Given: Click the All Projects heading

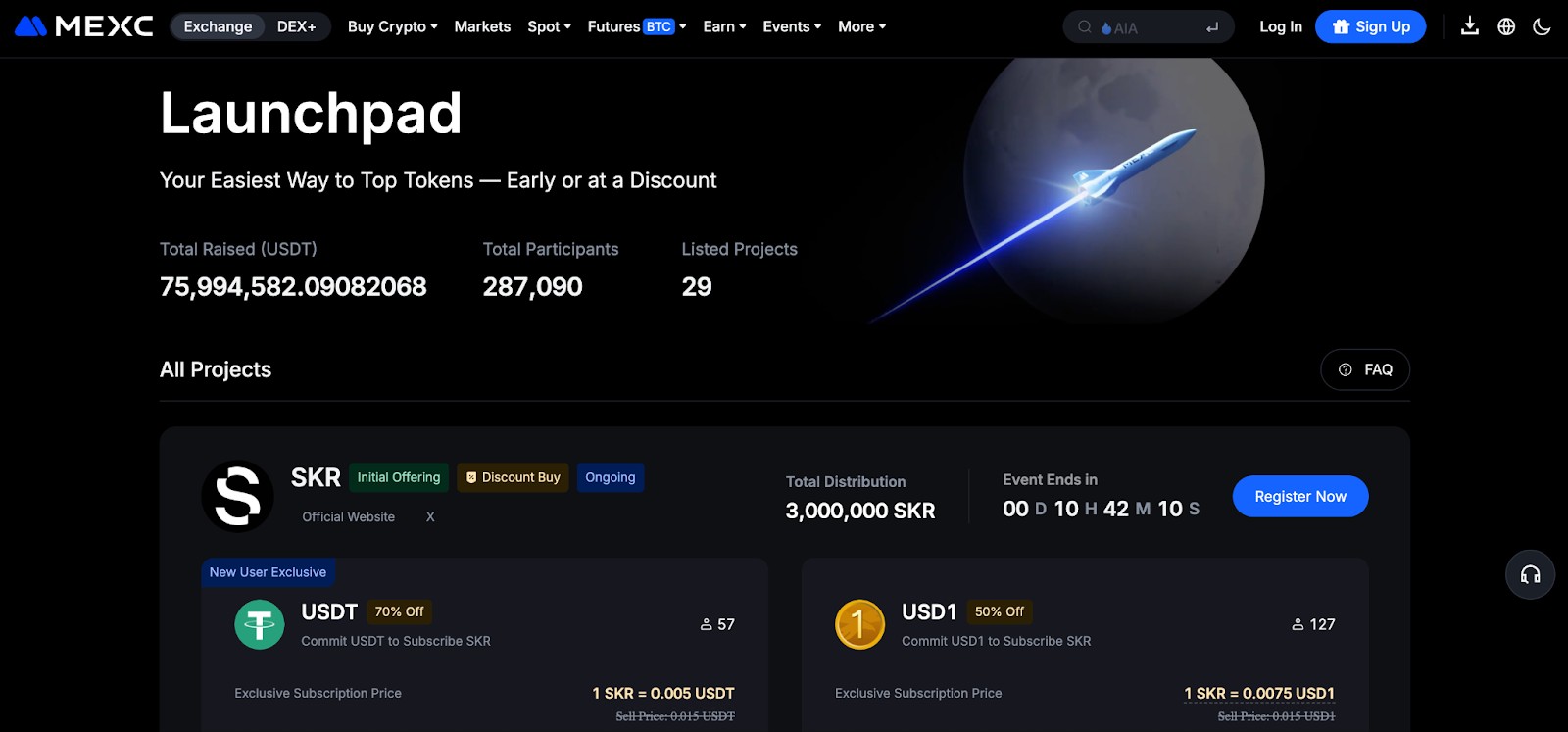Looking at the screenshot, I should (216, 369).
